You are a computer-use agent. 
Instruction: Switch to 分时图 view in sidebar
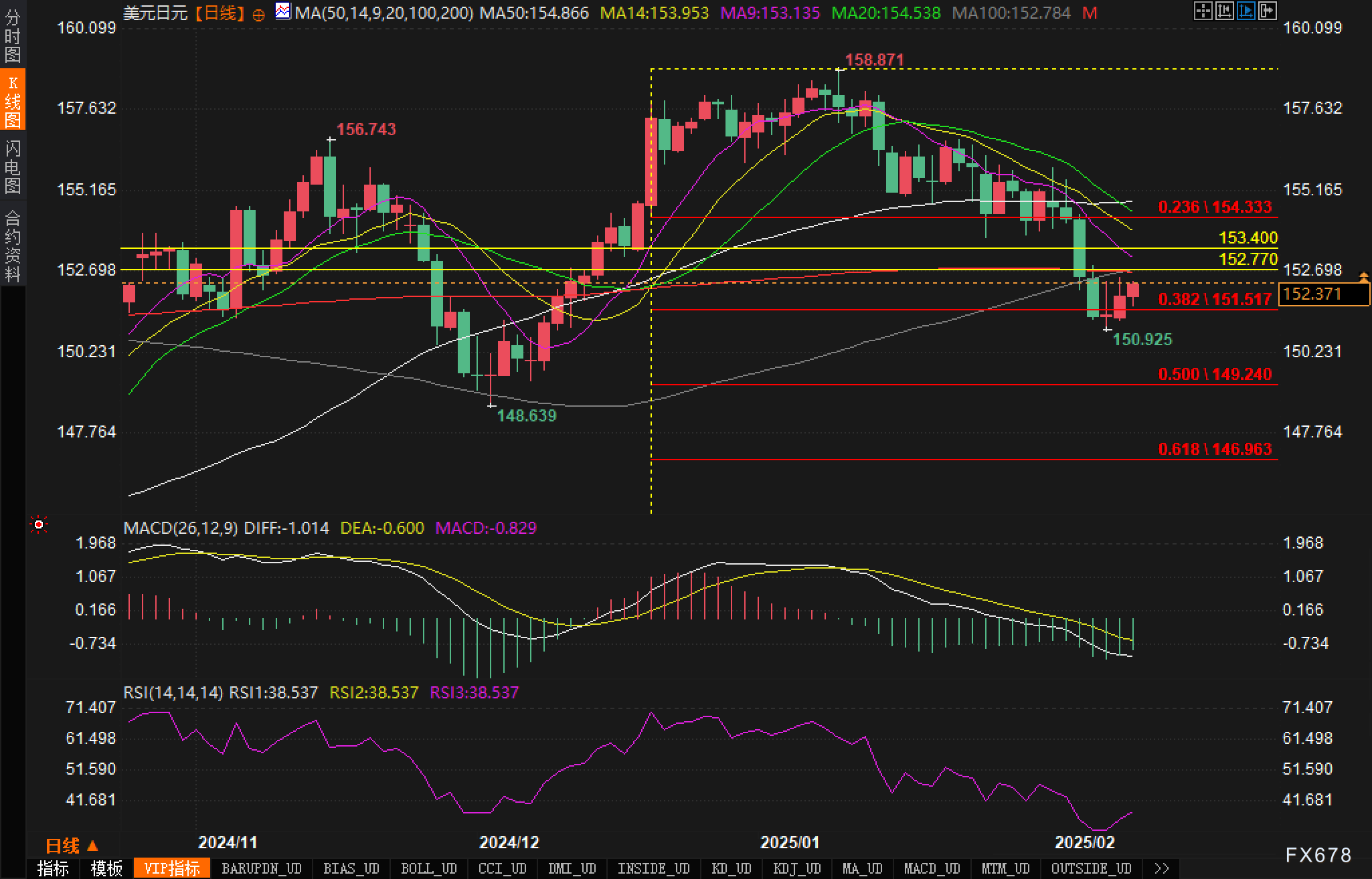(x=13, y=36)
